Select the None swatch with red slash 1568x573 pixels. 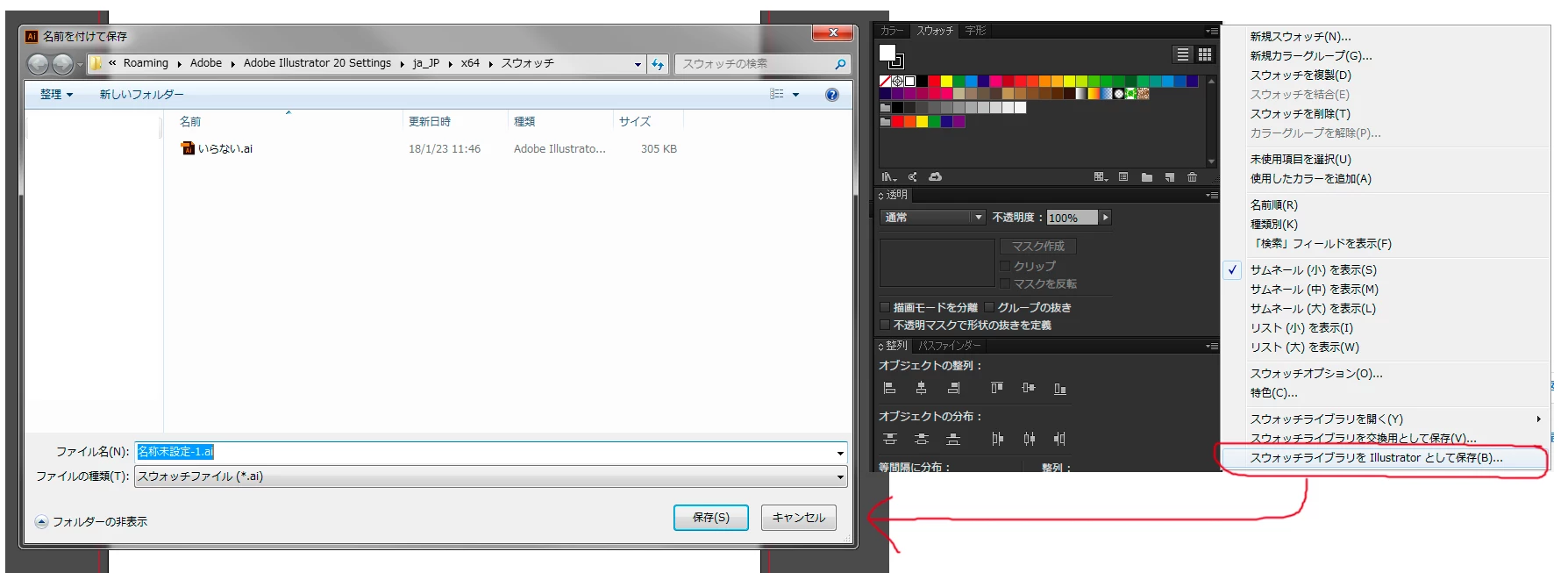885,81
